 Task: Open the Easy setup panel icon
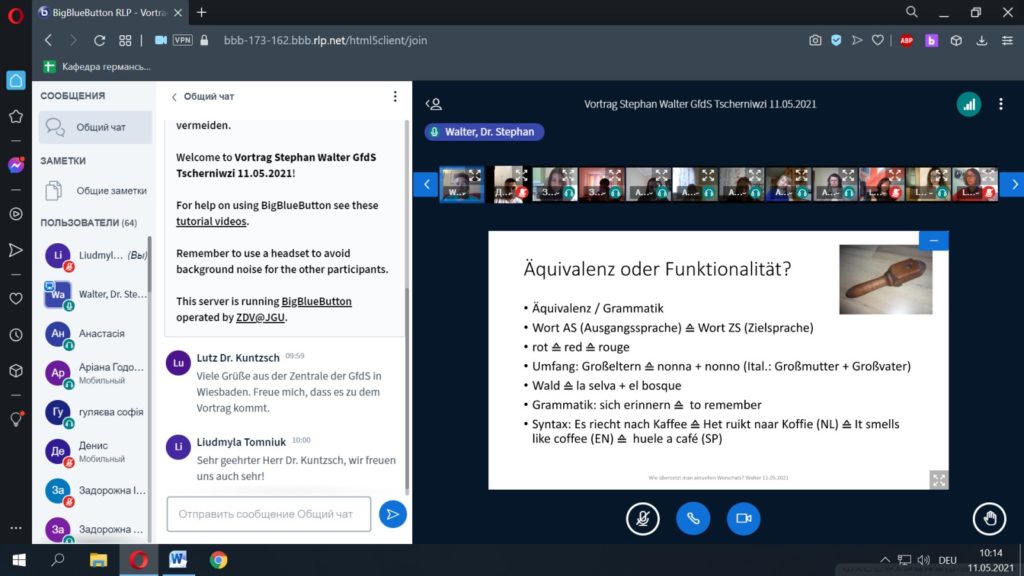click(1007, 40)
